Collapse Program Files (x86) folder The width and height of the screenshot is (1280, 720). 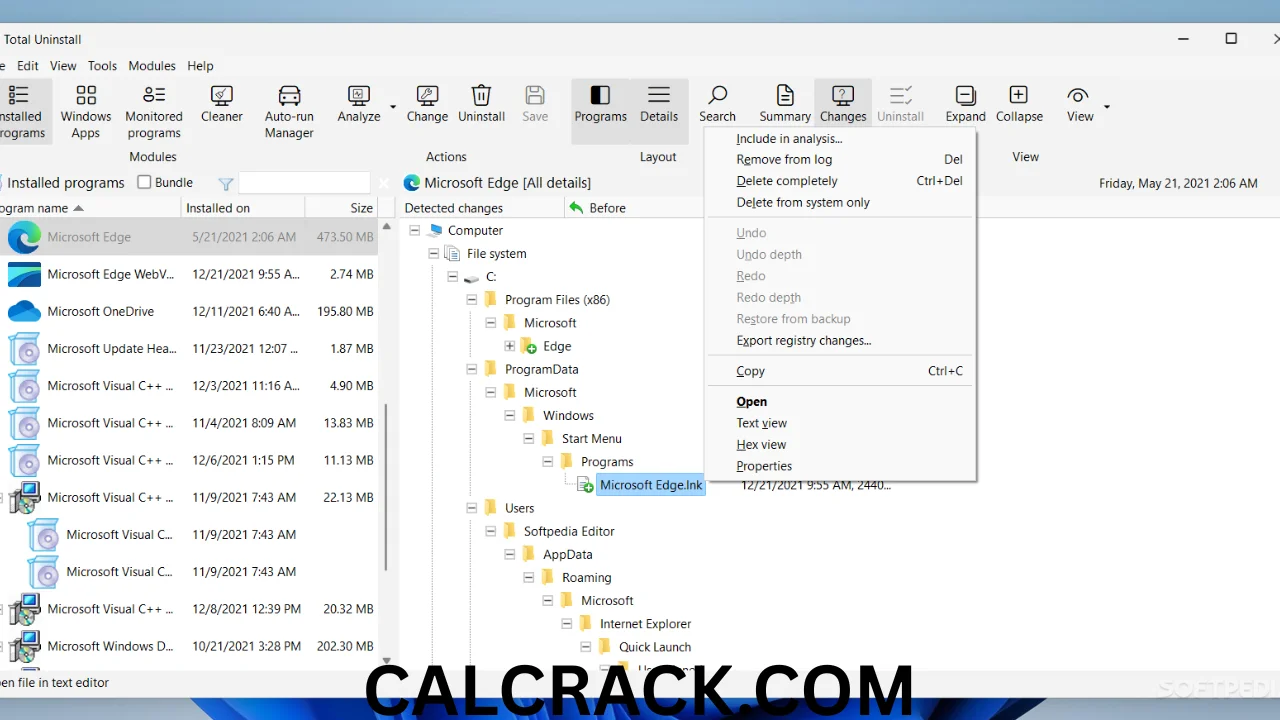click(x=471, y=300)
